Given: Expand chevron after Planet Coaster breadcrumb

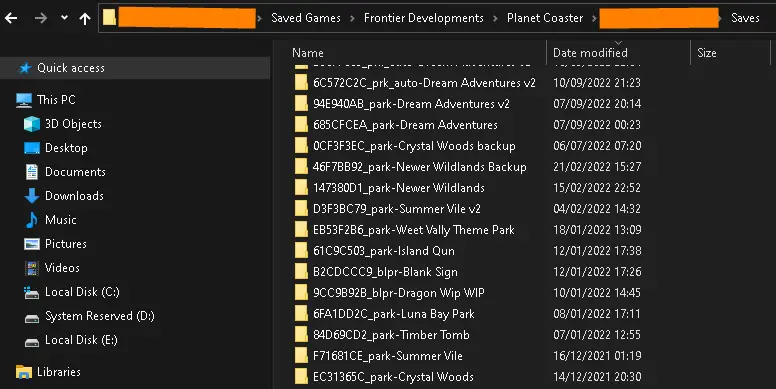Looking at the screenshot, I should [x=594, y=19].
